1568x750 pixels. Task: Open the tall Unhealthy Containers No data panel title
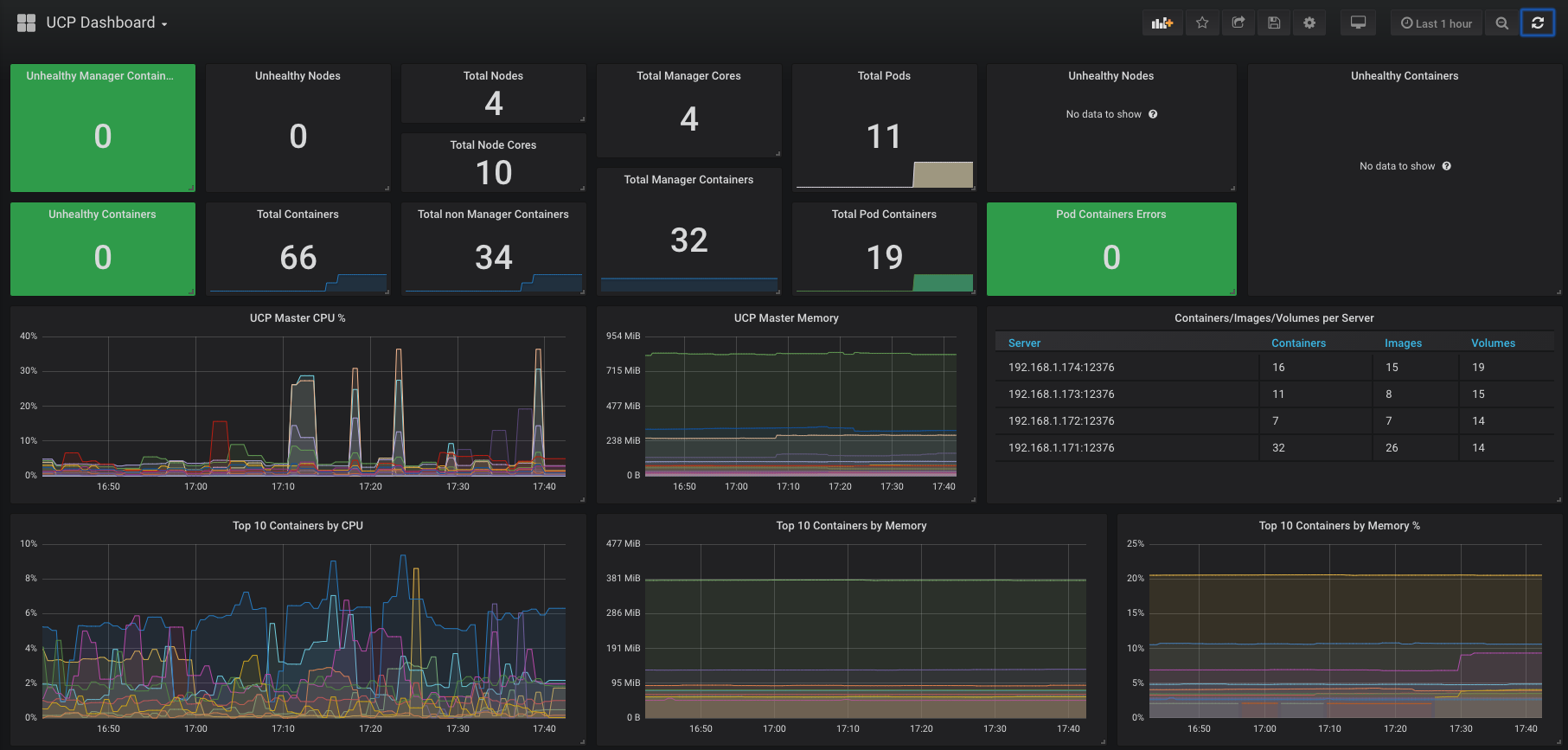click(1405, 76)
